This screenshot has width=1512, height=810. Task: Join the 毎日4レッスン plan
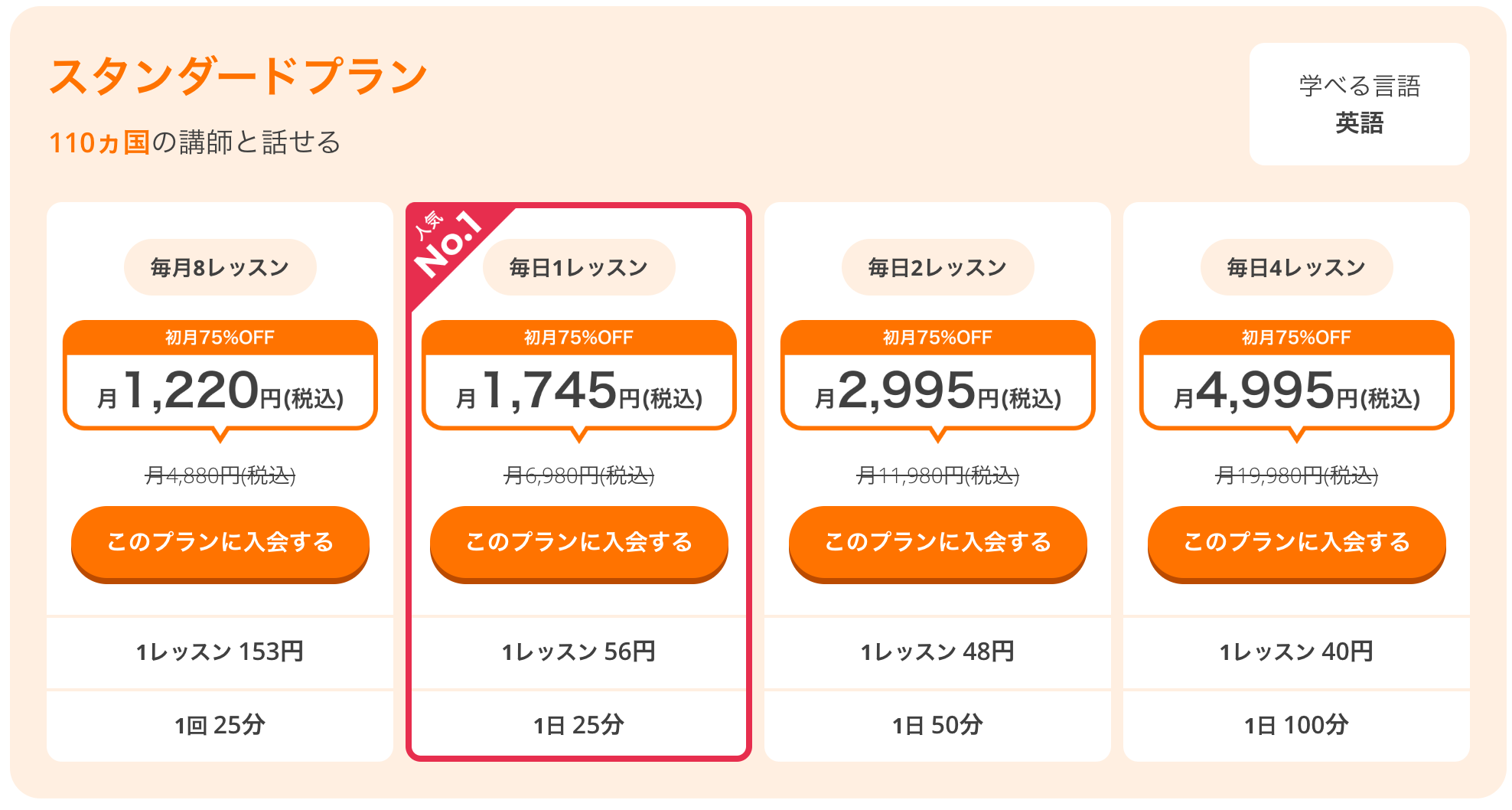[x=1297, y=544]
